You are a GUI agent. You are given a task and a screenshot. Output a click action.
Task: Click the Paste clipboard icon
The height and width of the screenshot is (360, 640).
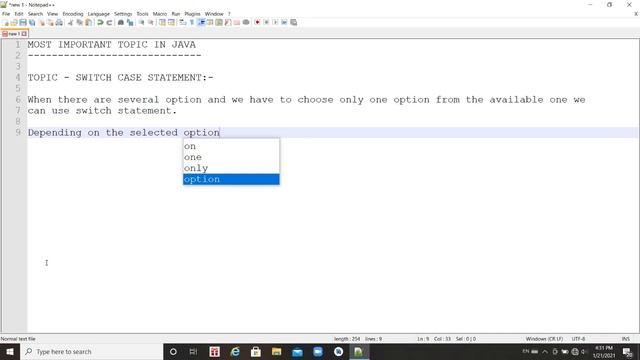tap(89, 22)
